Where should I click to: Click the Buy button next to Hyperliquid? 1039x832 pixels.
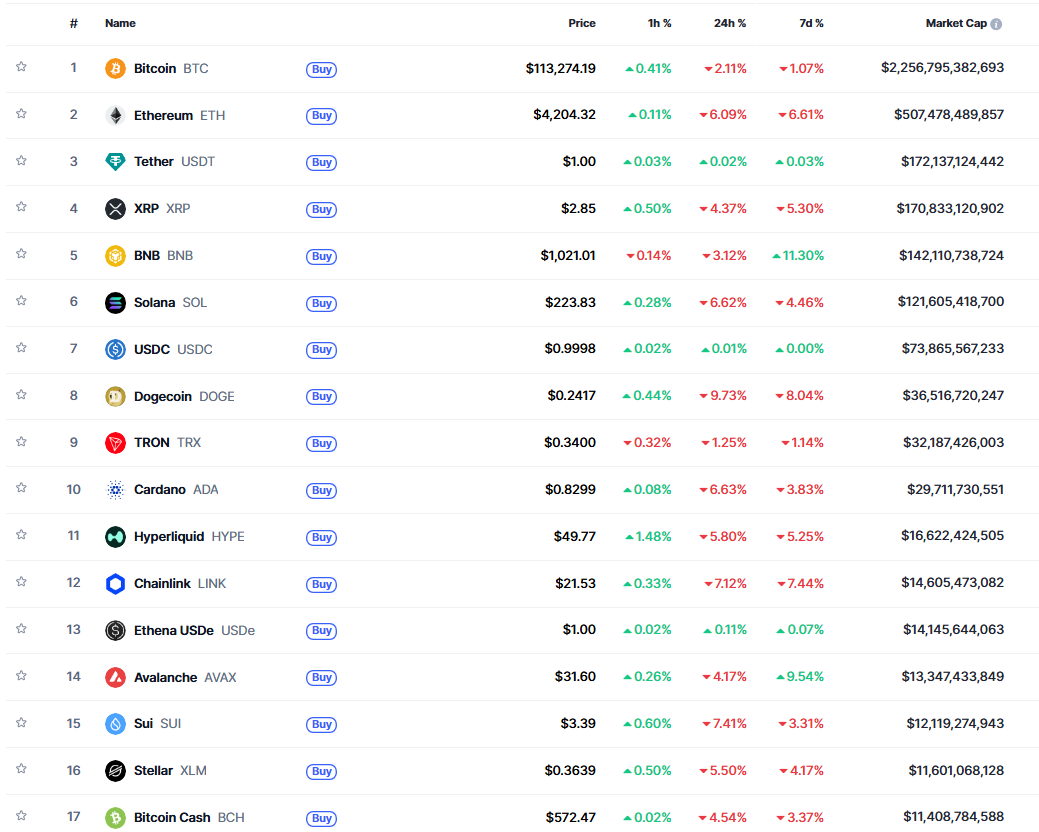321,537
